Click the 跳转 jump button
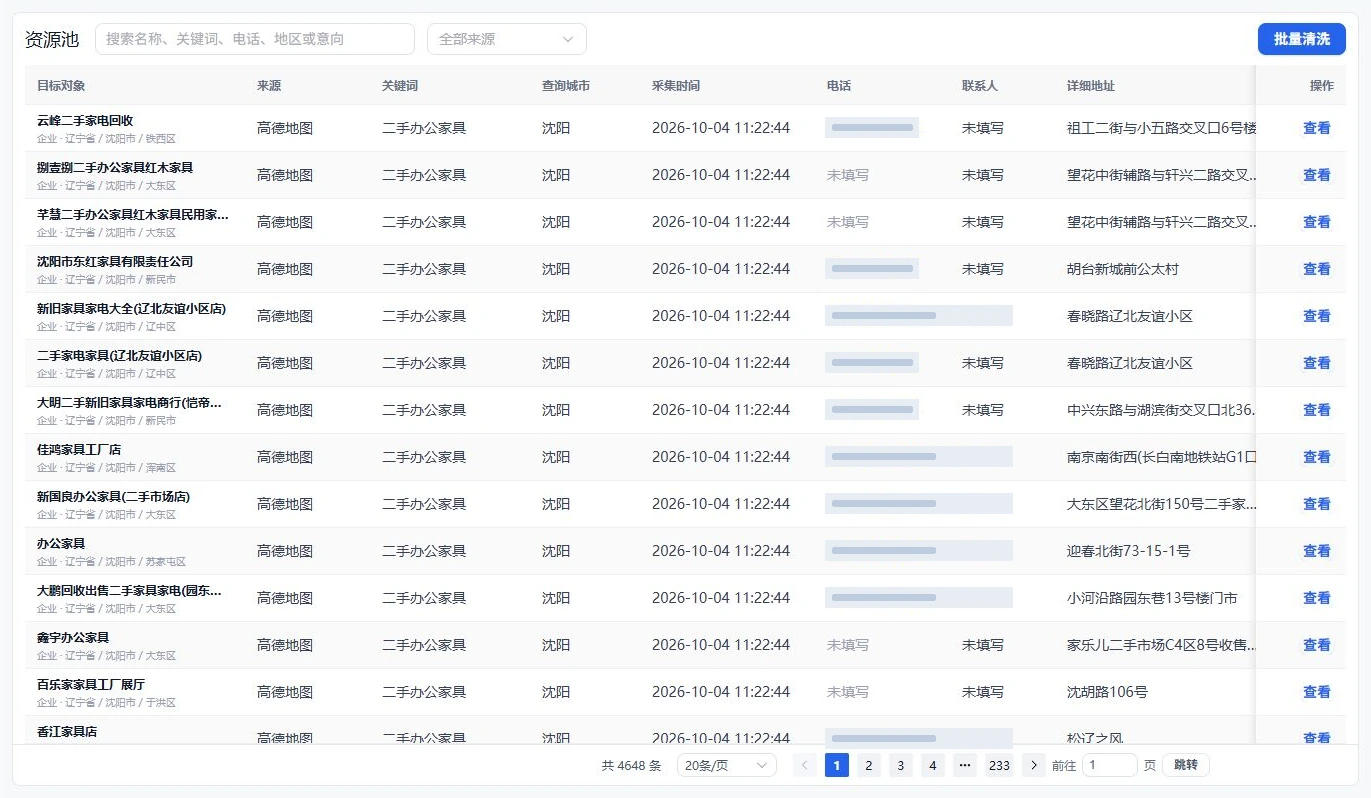Image resolution: width=1371 pixels, height=798 pixels. (1186, 765)
